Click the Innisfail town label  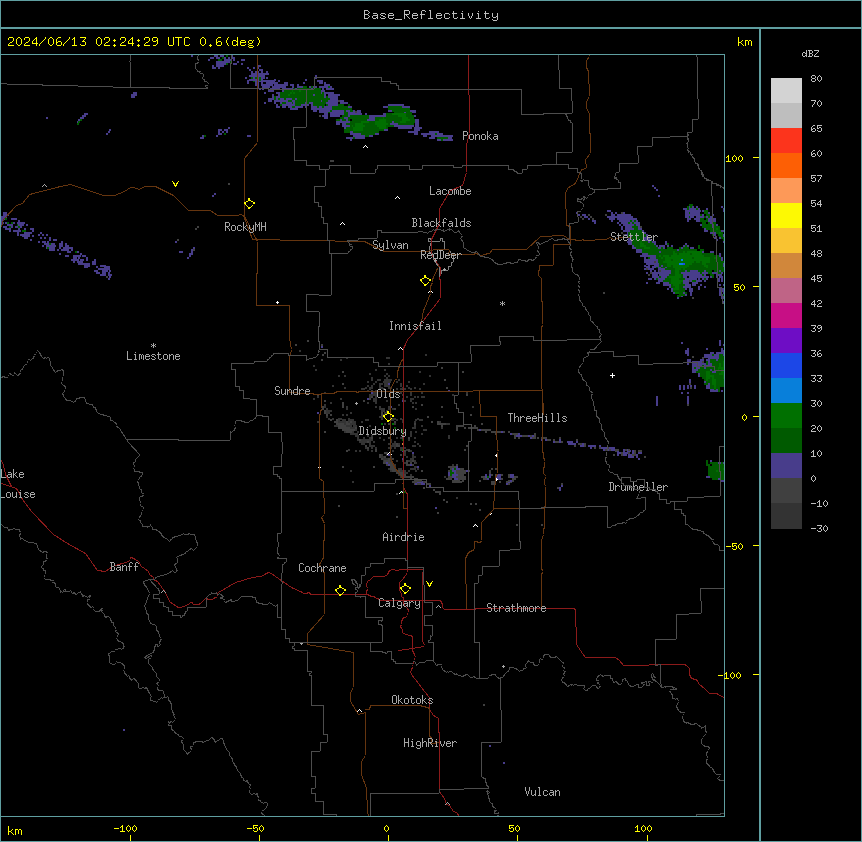coord(415,326)
